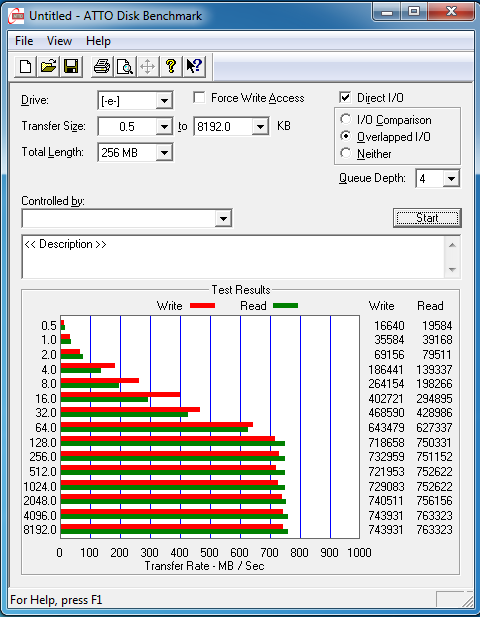Screen dimensions: 480x617
Task: Enable Force Write Access checkbox
Action: click(199, 98)
